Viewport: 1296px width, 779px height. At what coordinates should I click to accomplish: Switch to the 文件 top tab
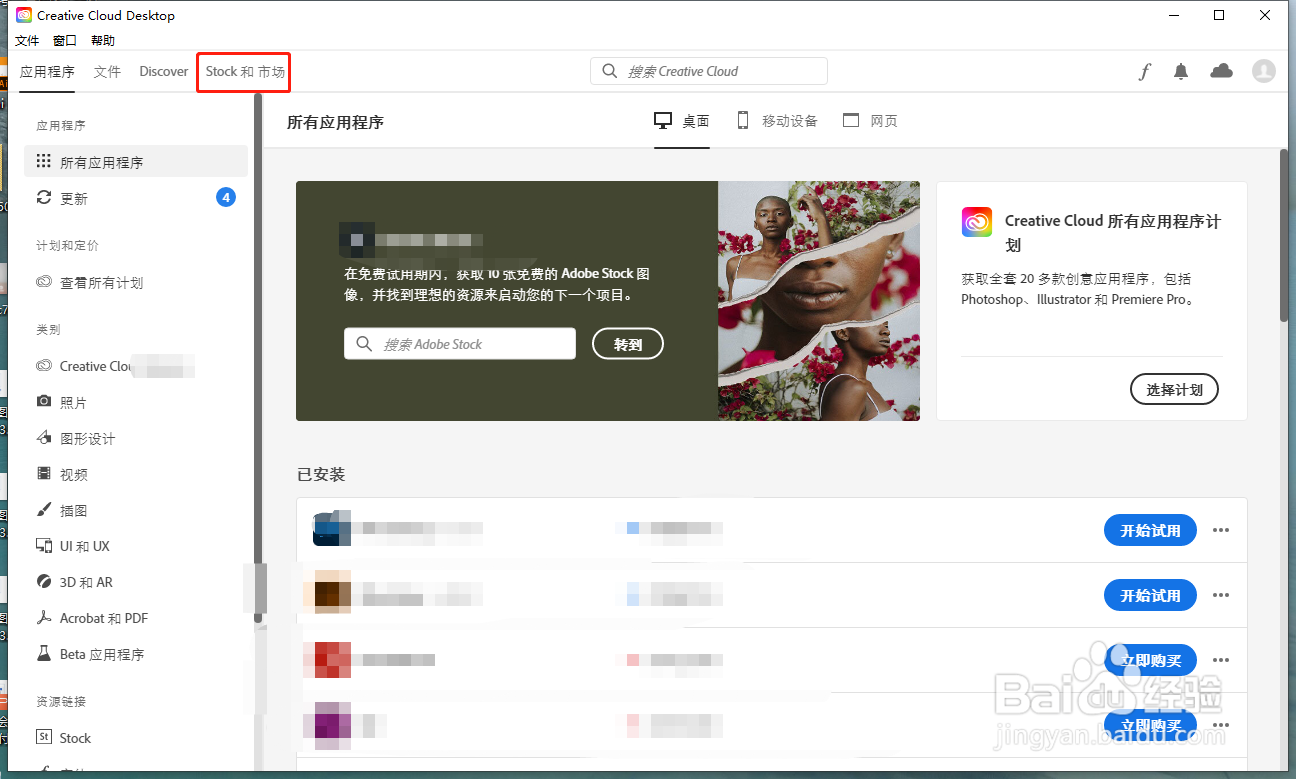(107, 71)
